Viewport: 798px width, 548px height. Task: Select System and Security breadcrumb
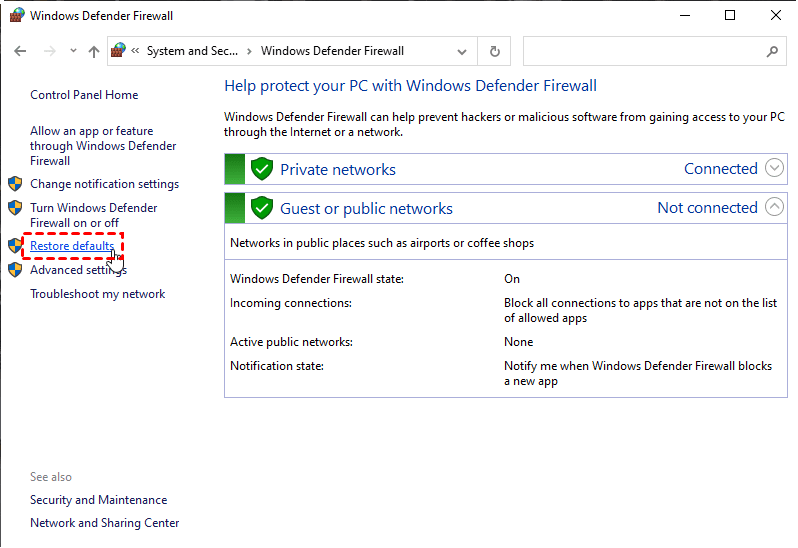tap(192, 51)
